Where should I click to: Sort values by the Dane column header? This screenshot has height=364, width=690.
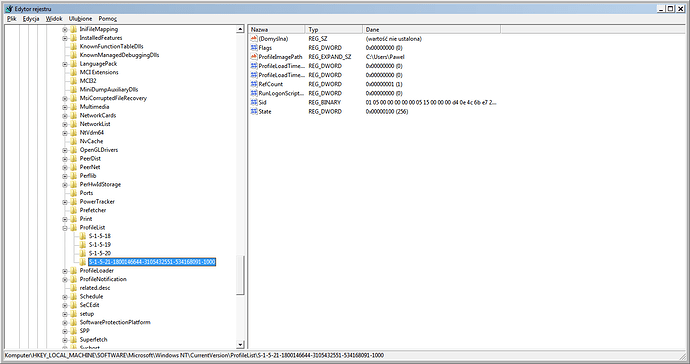432,29
